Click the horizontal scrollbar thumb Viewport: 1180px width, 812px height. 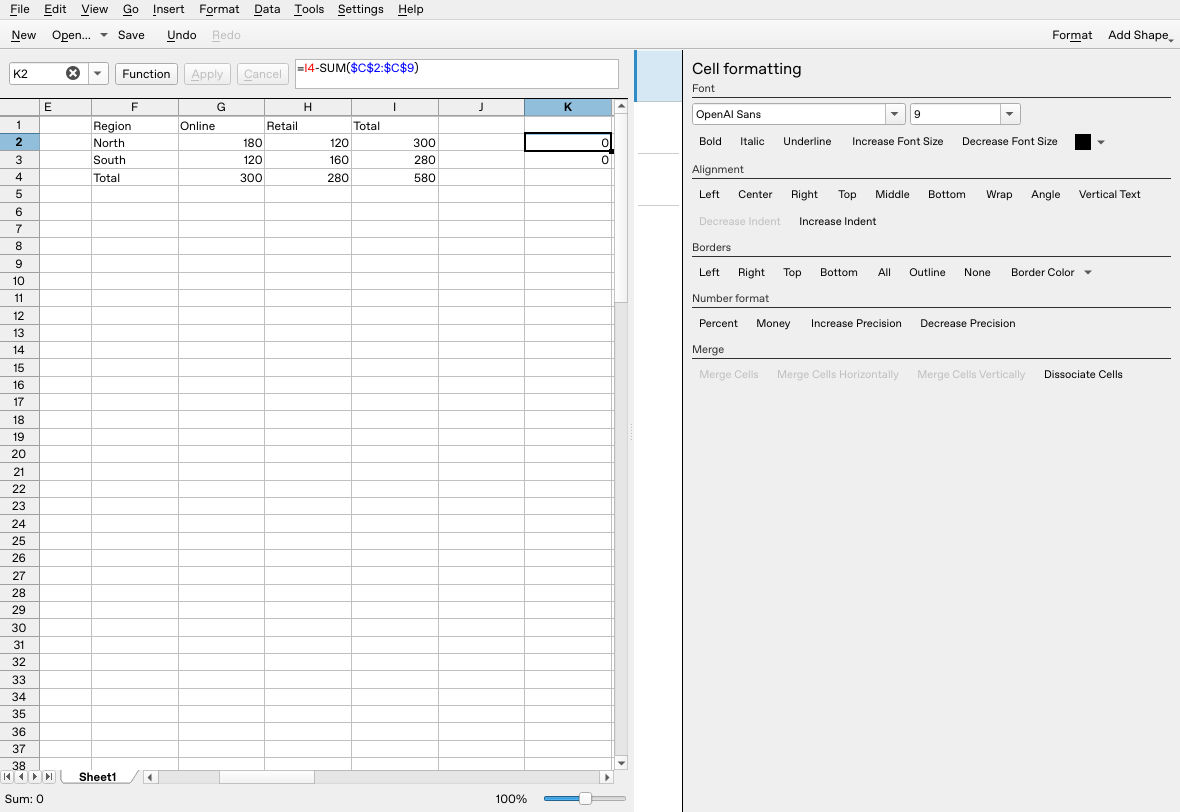click(x=266, y=777)
